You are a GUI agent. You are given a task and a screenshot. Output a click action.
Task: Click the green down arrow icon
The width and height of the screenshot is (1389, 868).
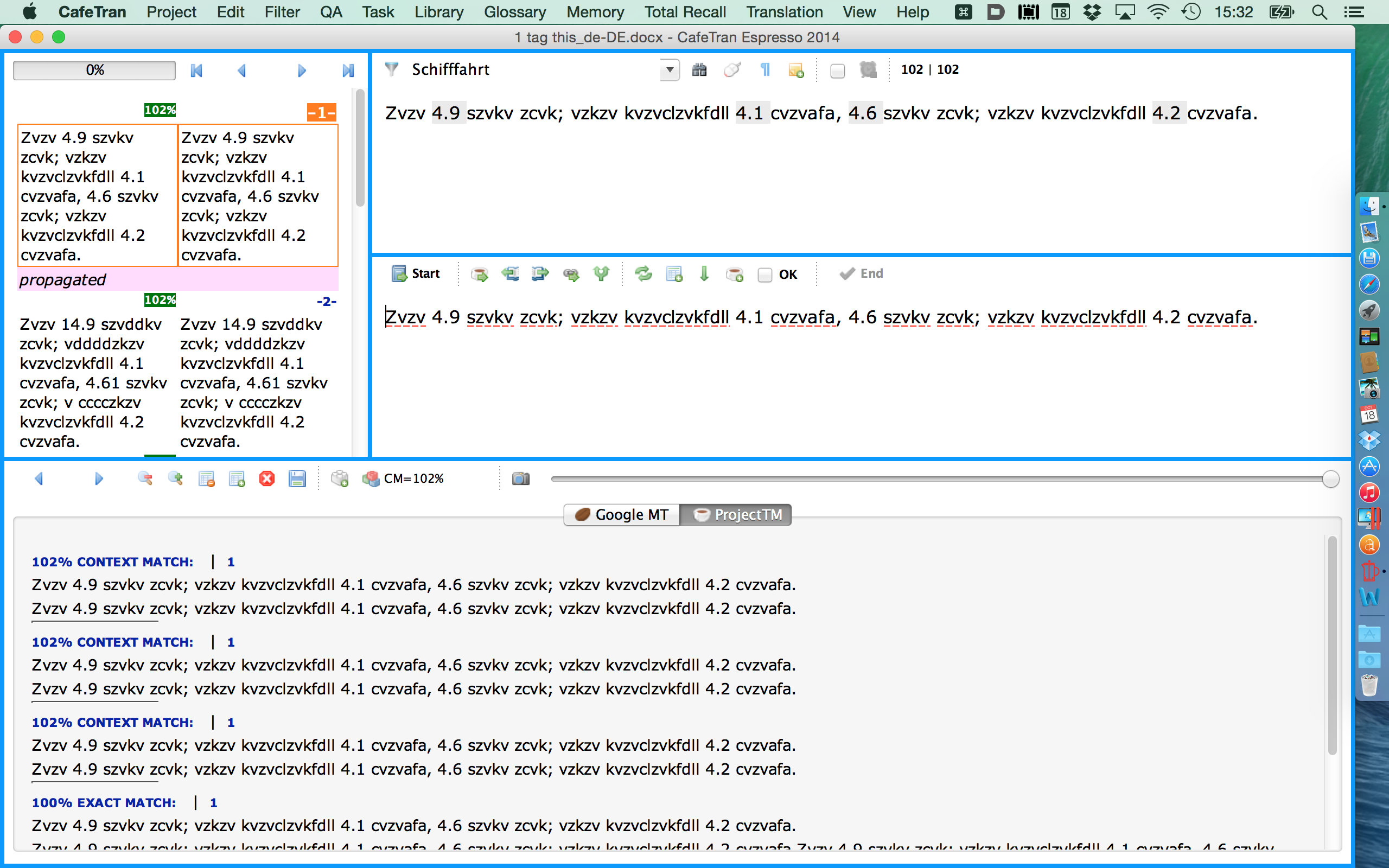704,274
